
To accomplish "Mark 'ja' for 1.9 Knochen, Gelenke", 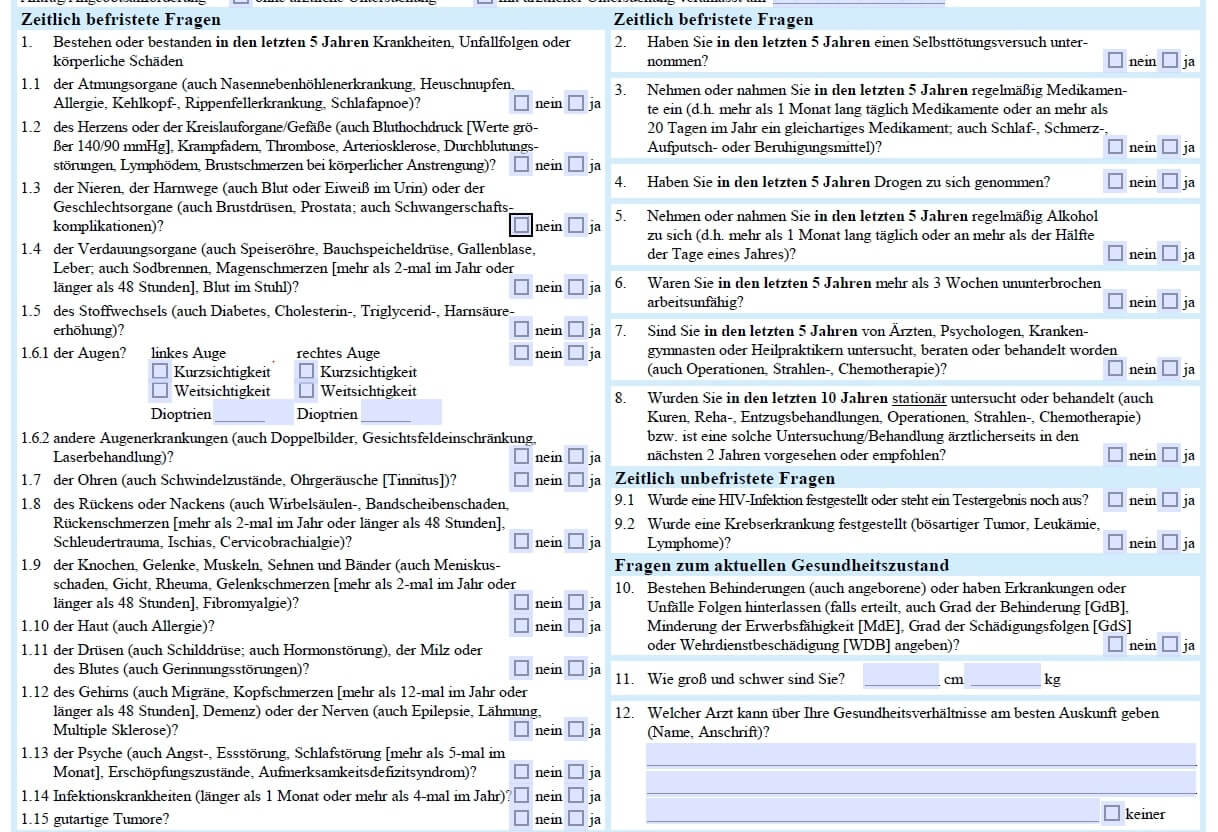I will click(576, 602).
